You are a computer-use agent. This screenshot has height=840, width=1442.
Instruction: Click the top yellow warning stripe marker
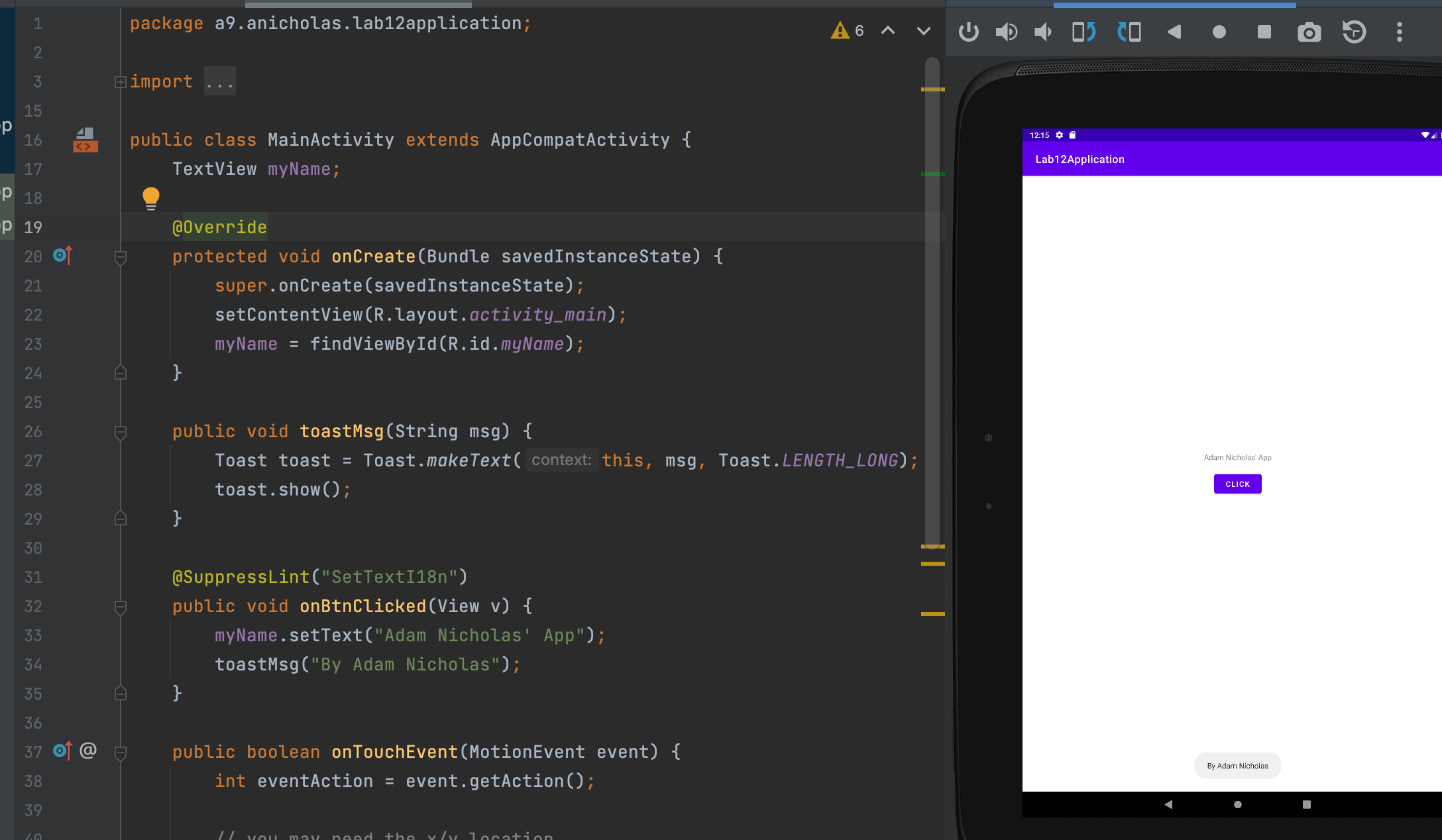pyautogui.click(x=932, y=89)
